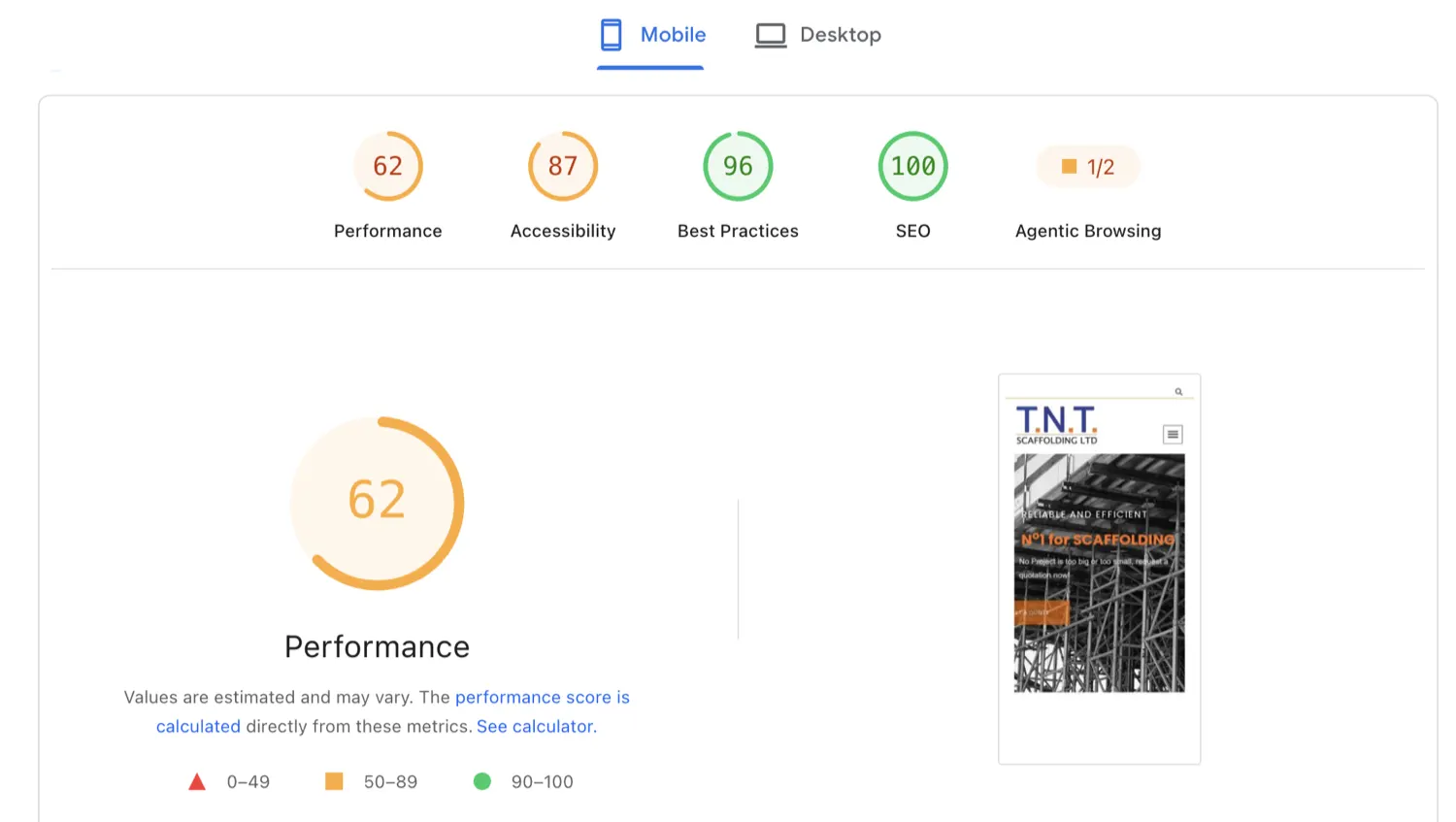Image resolution: width=1456 pixels, height=822 pixels.
Task: Click the 'Values are estimated and may vary' text
Action: point(269,698)
